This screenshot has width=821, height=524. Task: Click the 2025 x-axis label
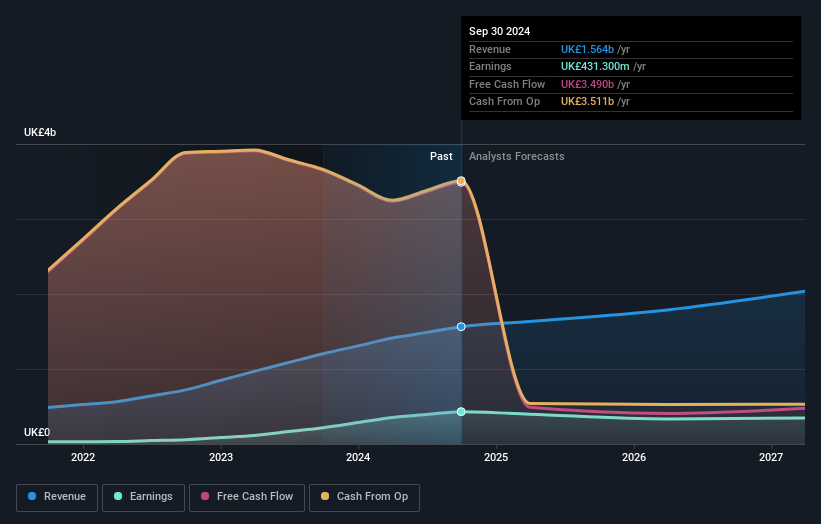tap(496, 458)
